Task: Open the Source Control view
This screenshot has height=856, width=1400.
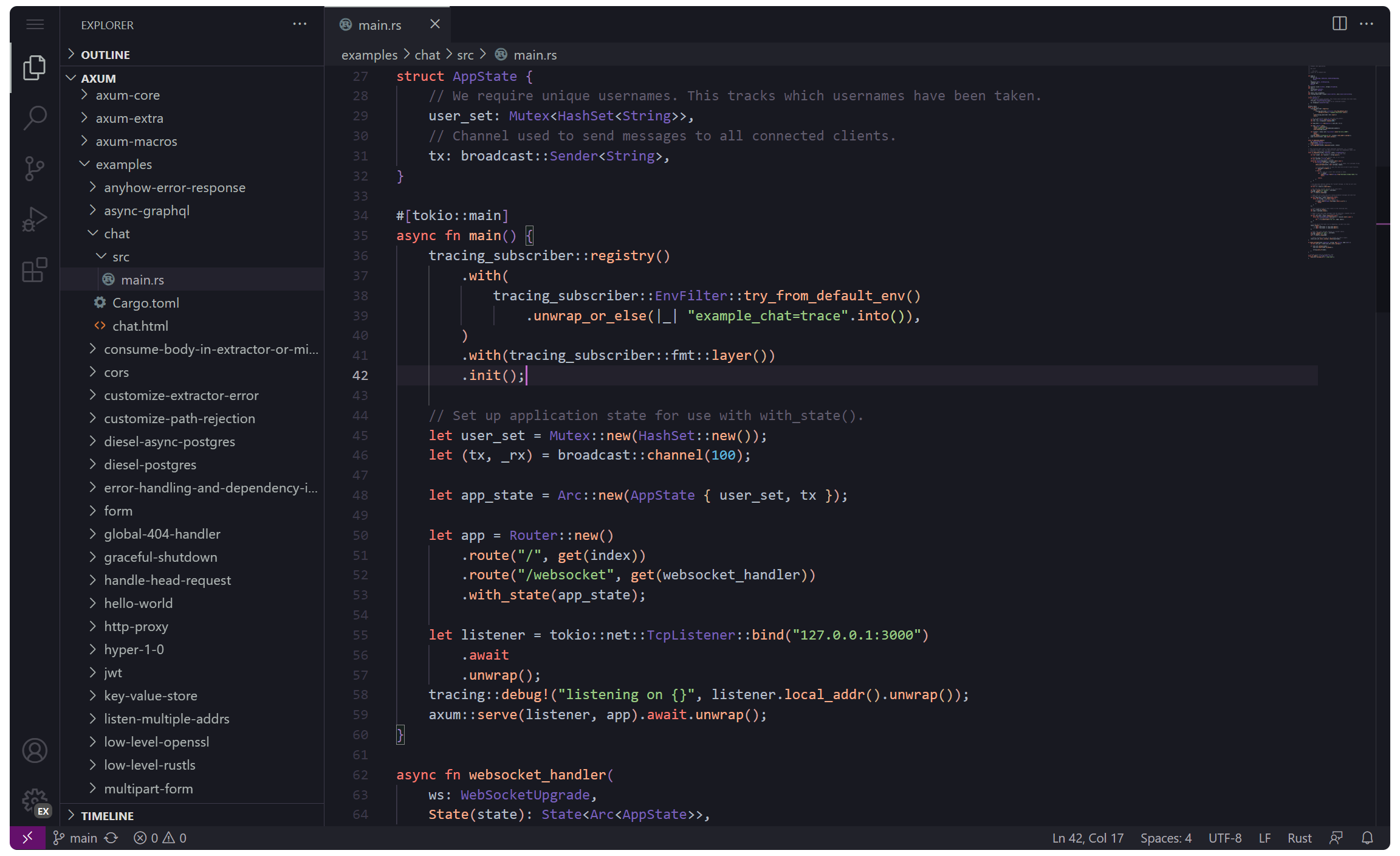Action: click(x=35, y=168)
